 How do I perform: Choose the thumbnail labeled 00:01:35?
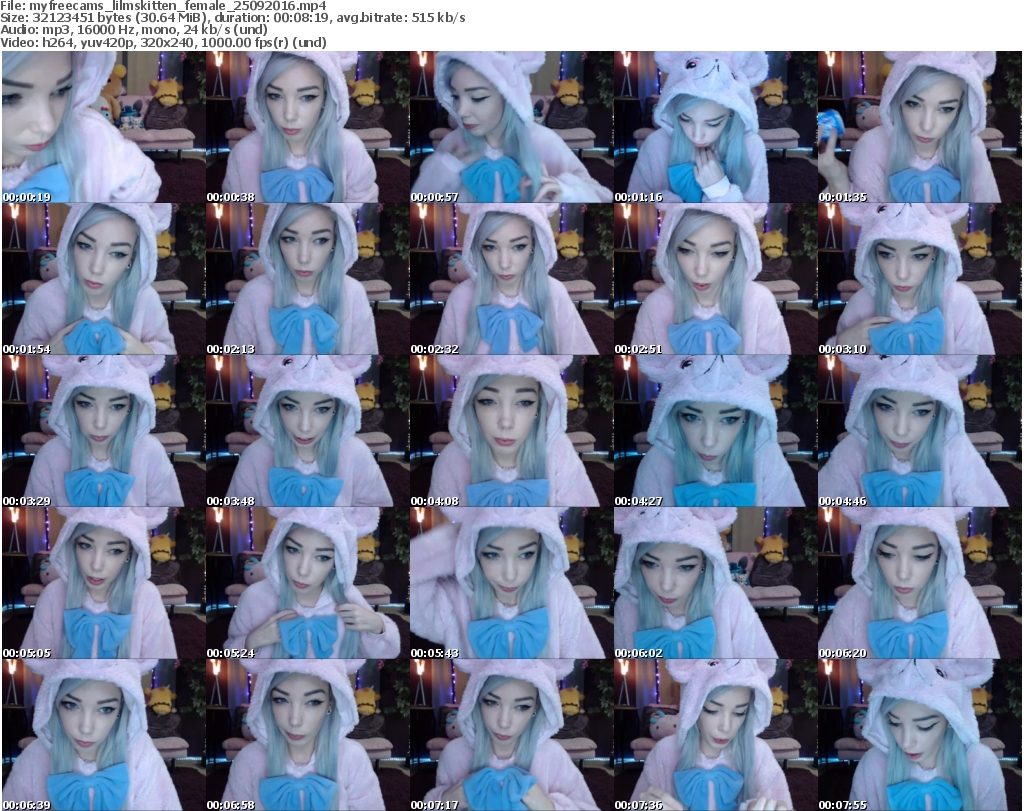coord(920,127)
